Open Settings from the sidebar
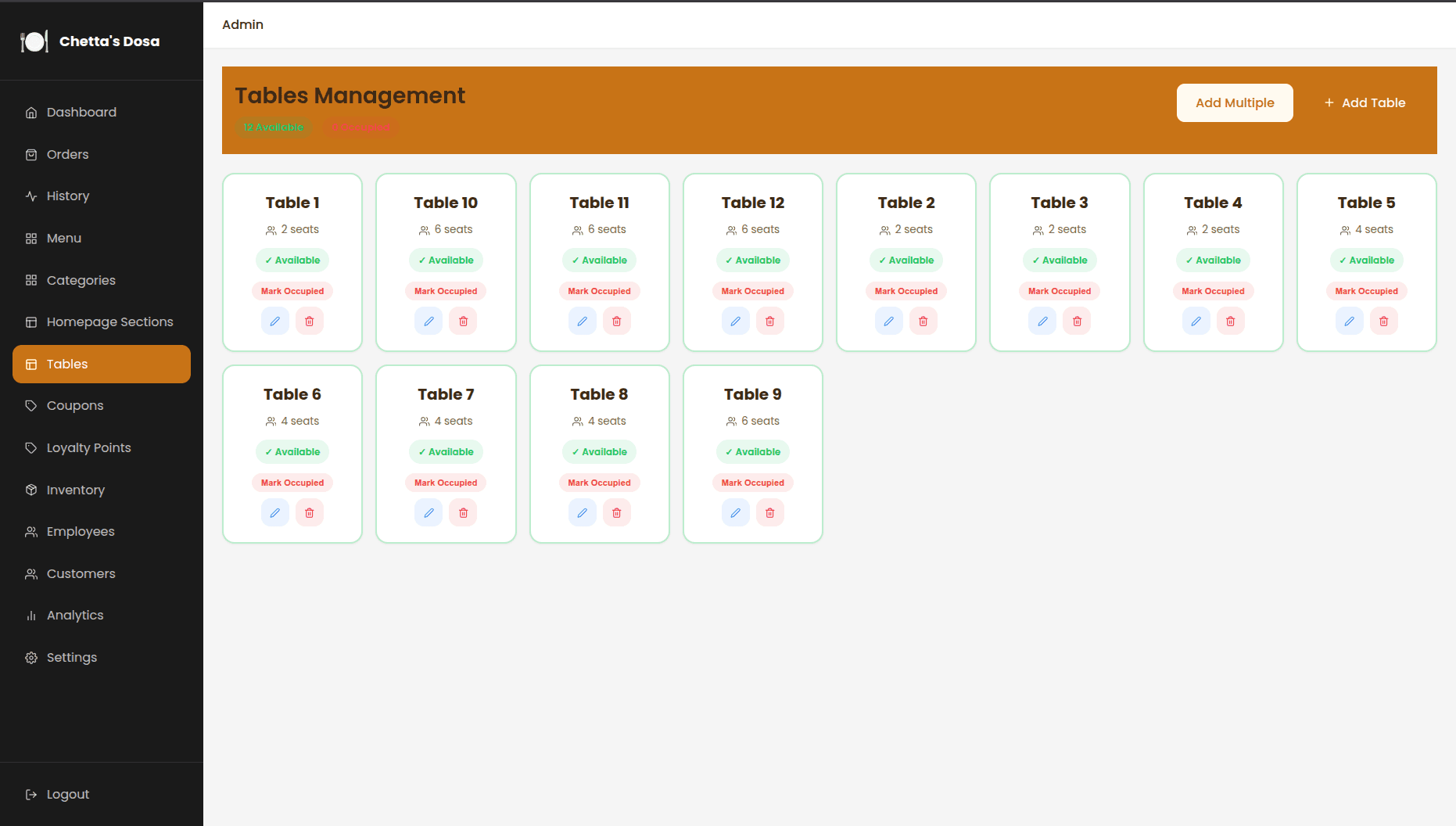1456x826 pixels. coord(71,657)
